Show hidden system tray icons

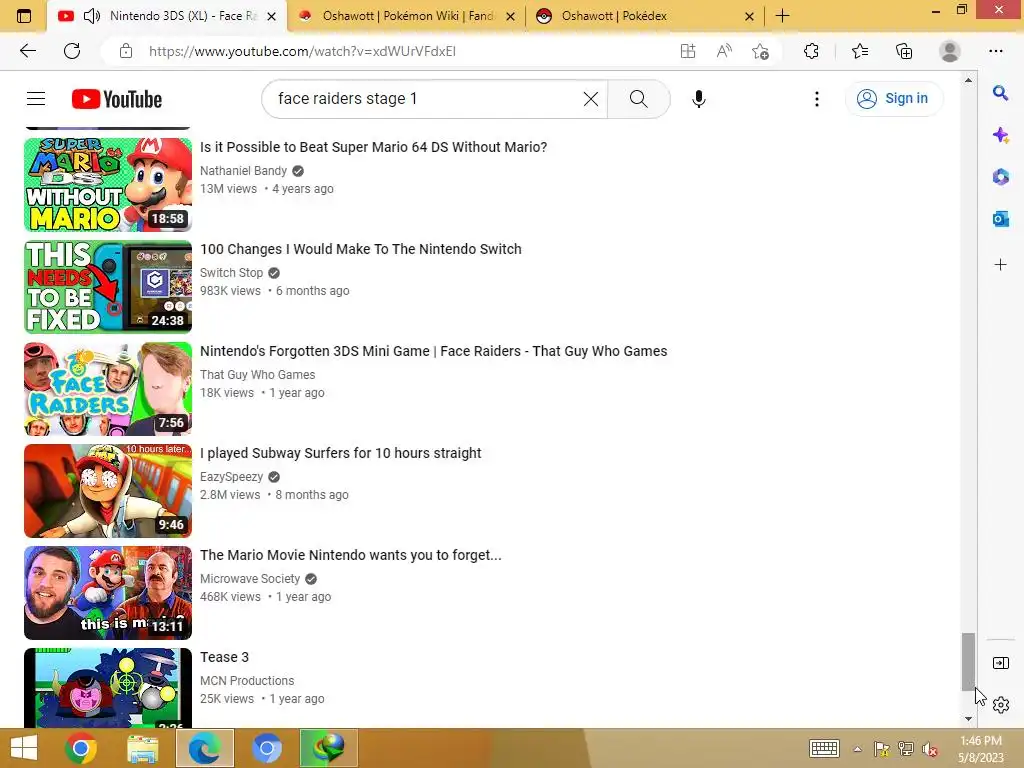tap(857, 748)
